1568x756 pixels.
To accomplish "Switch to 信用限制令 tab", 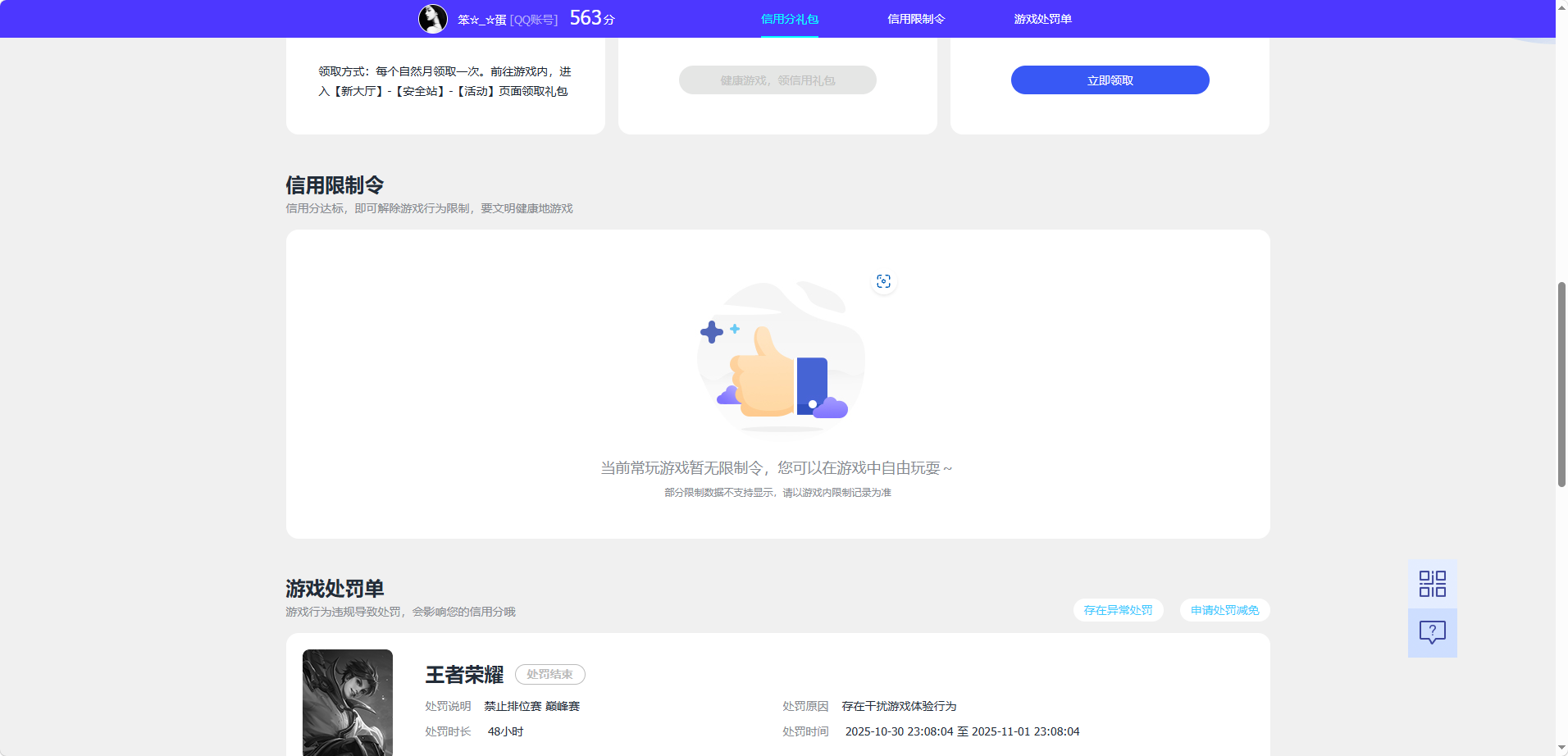I will coord(916,19).
